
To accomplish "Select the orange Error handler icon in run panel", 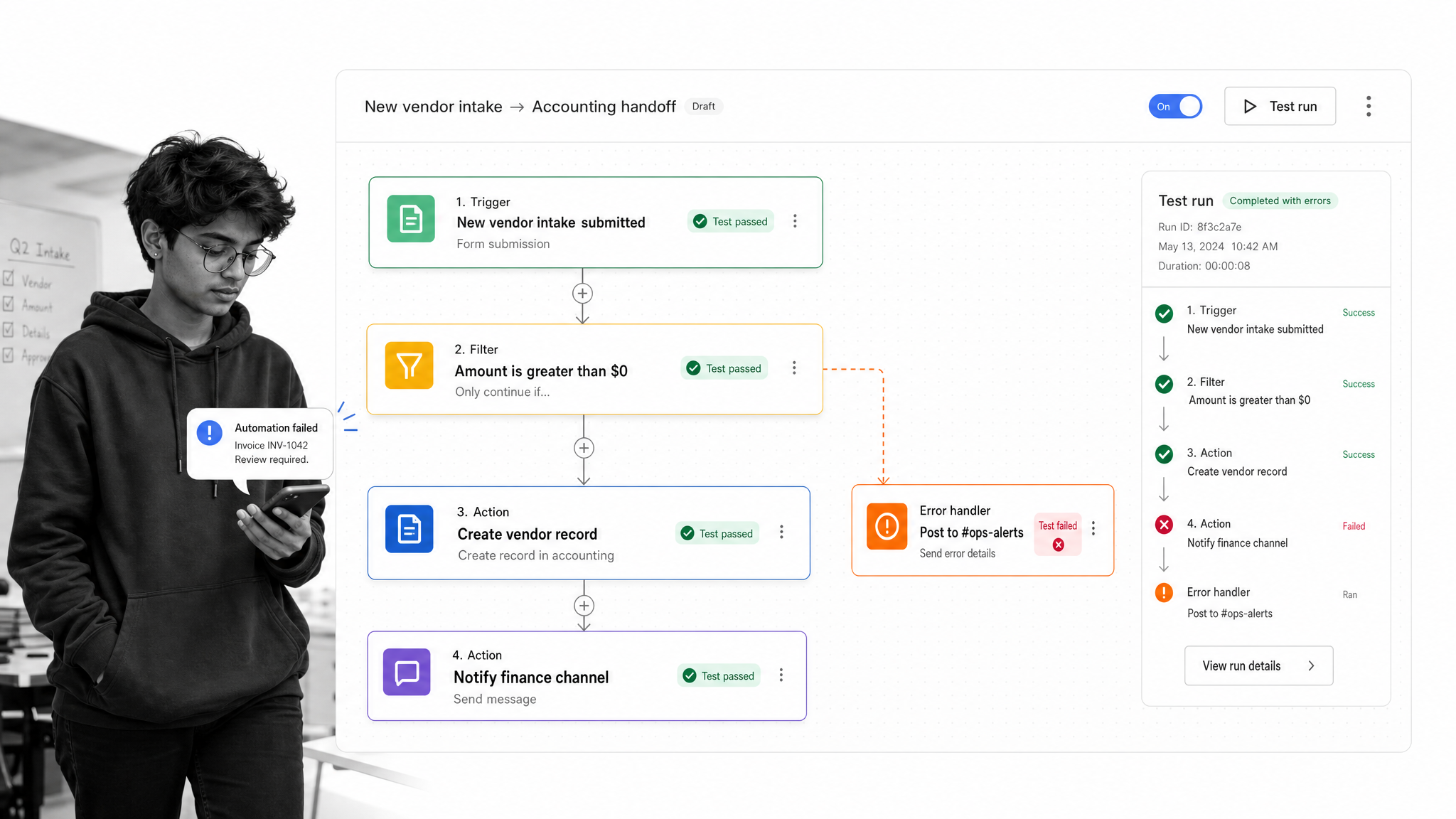I will [x=1164, y=592].
